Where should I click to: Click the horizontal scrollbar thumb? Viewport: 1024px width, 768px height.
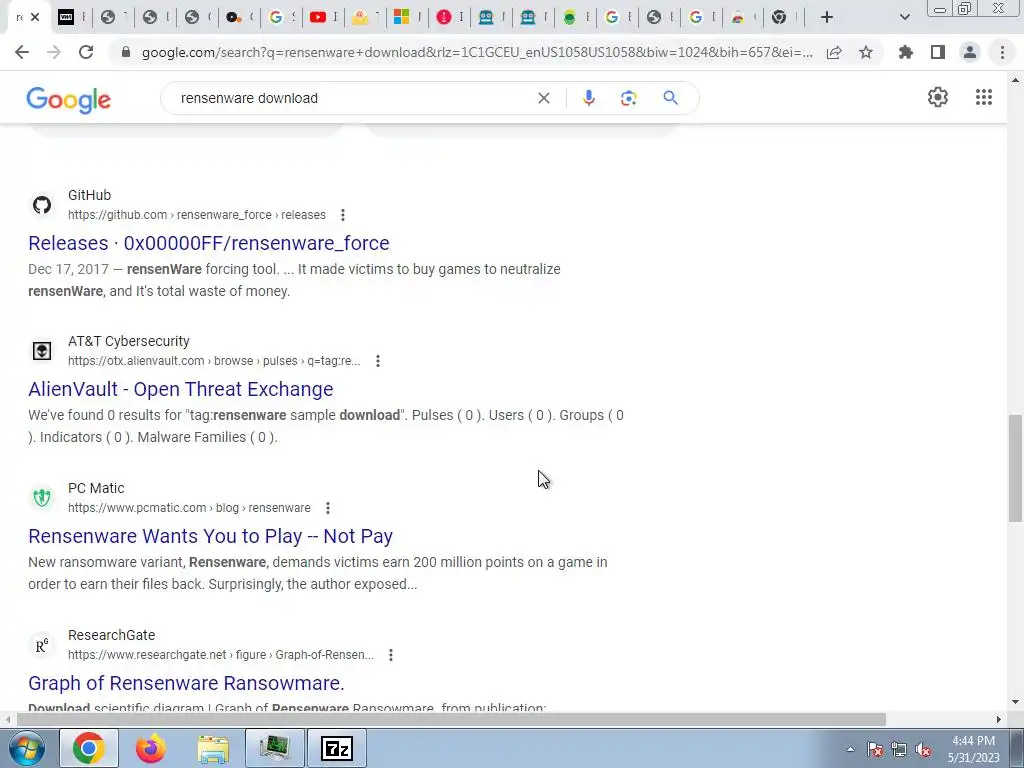pyautogui.click(x=451, y=720)
